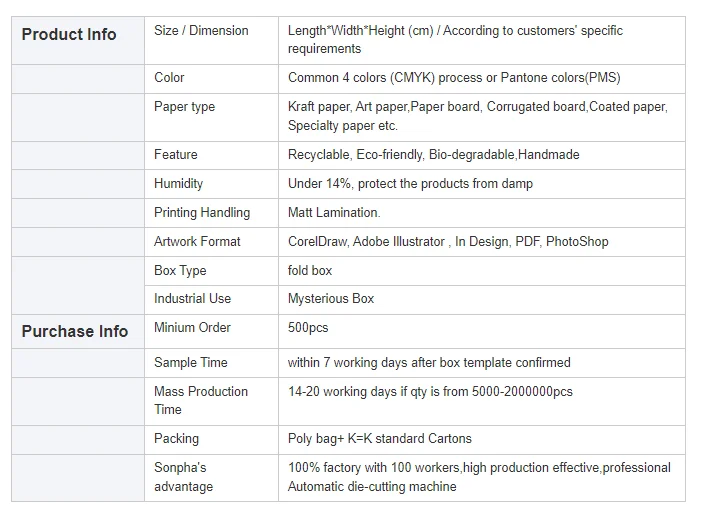Select the Artwork Format label

coord(197,242)
